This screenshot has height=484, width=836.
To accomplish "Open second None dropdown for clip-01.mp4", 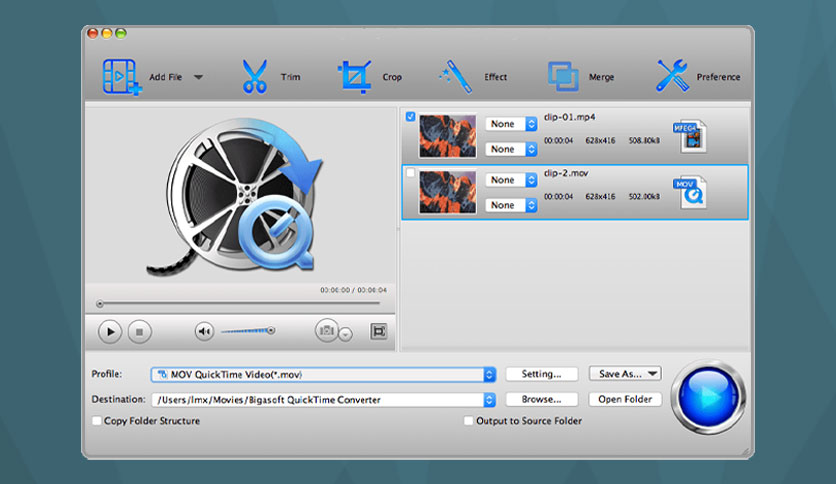I will pos(511,149).
